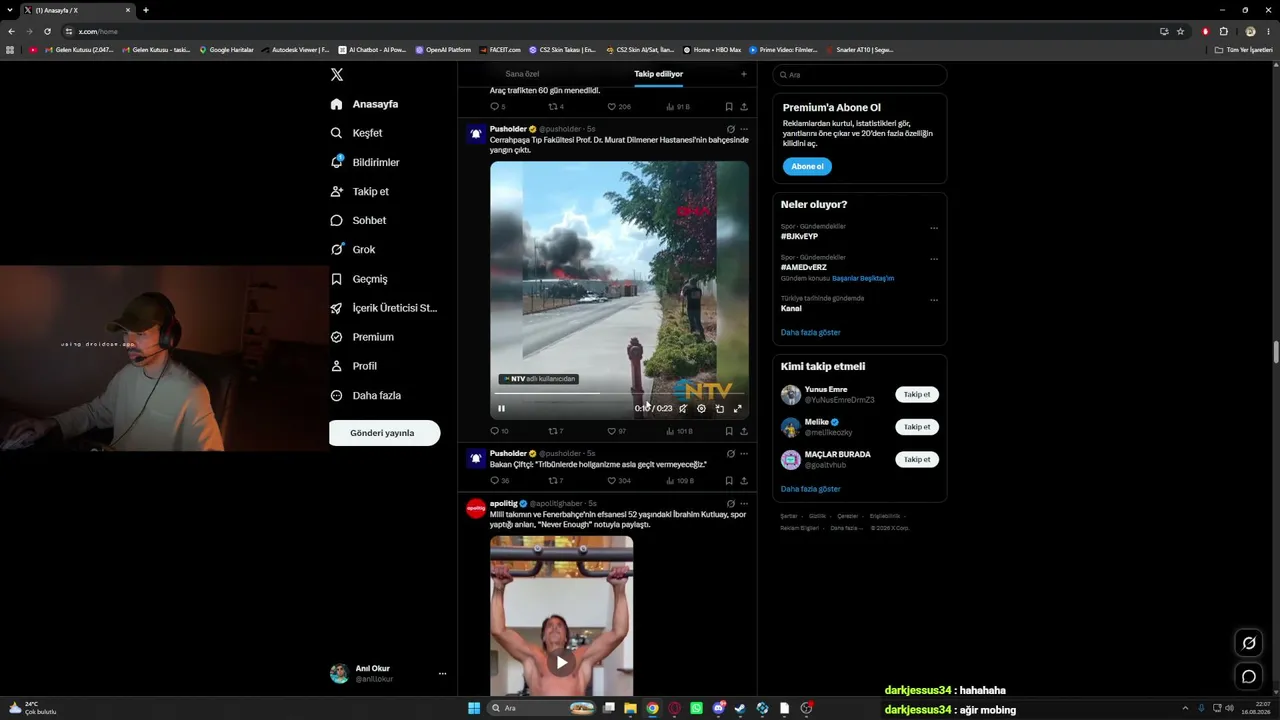Open Keşfet (Explore) in sidebar
Screen dimensions: 1280x720
click(x=356, y=133)
